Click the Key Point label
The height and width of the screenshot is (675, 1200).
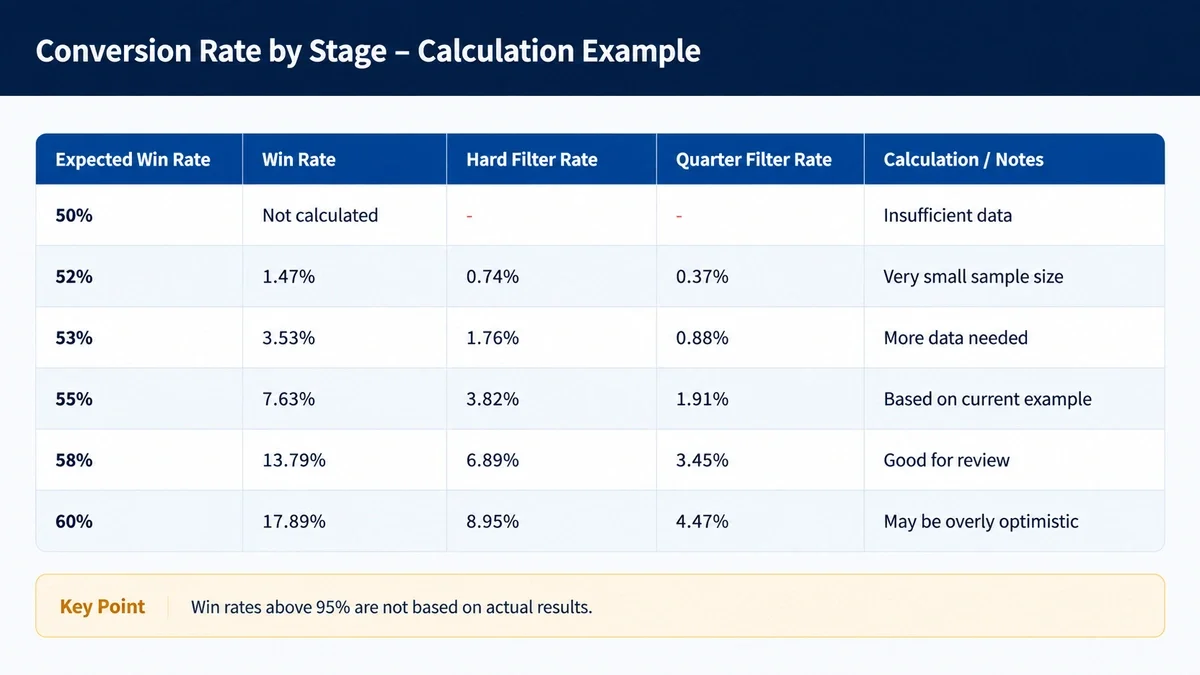(102, 606)
